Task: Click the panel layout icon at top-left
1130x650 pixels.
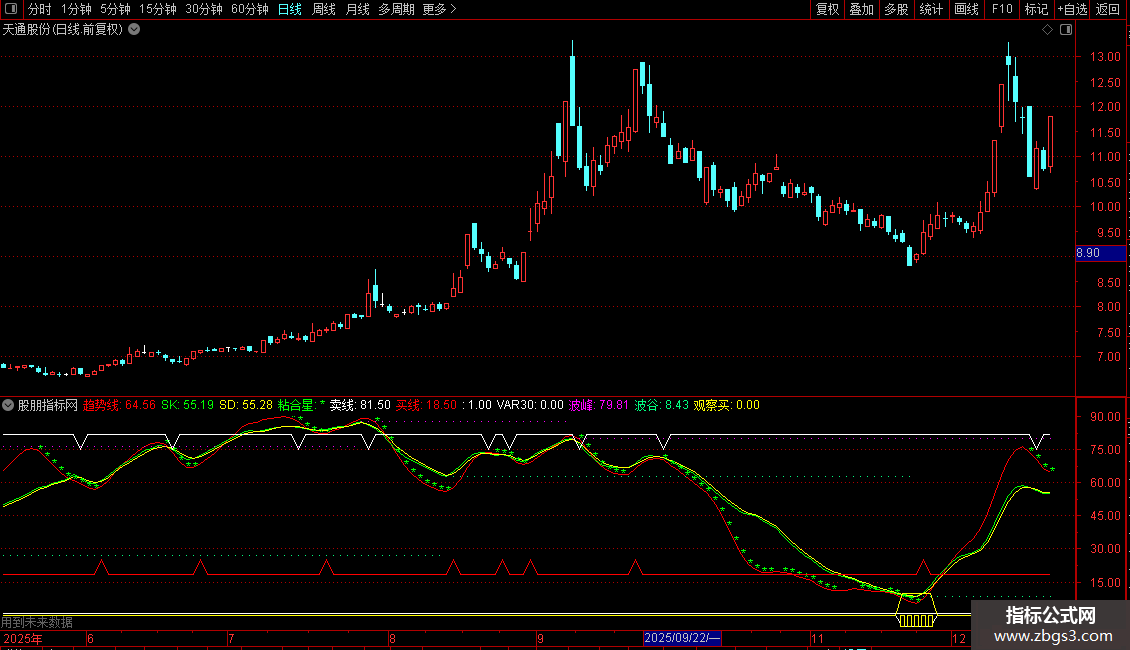Action: click(x=11, y=9)
